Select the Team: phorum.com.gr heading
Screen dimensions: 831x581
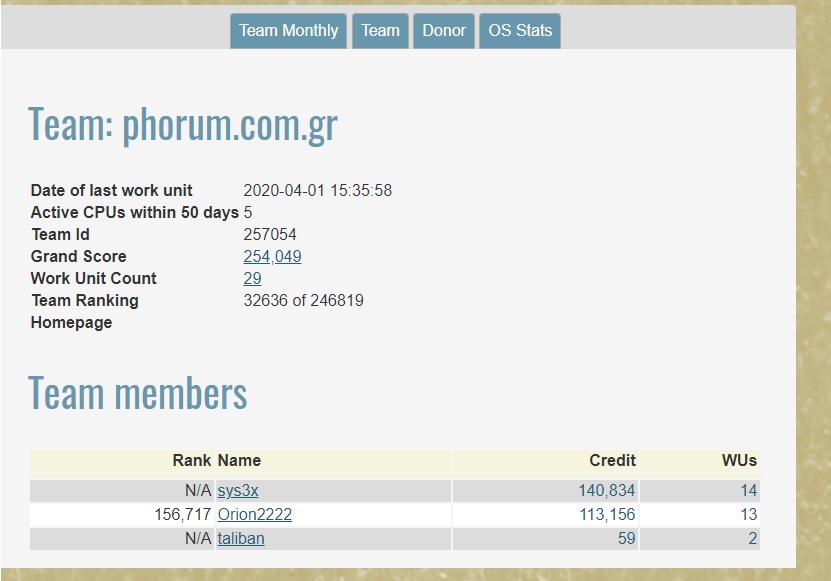pos(183,125)
